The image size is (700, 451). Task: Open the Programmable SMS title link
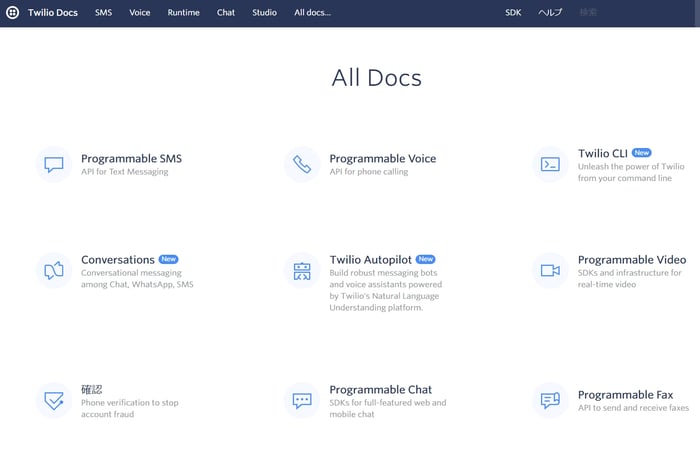pyautogui.click(x=131, y=159)
